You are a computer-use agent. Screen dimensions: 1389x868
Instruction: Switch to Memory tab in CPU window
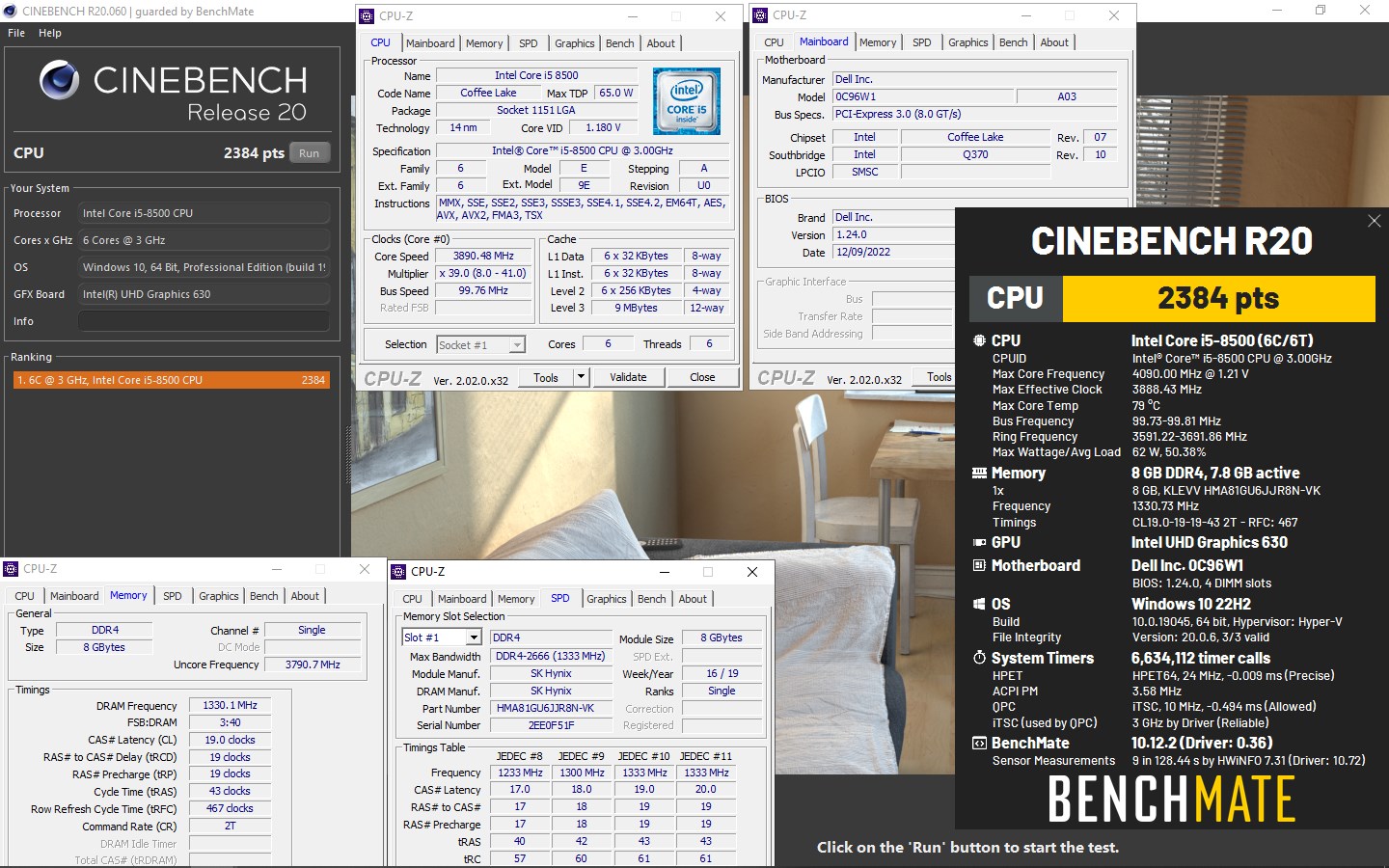(x=484, y=43)
